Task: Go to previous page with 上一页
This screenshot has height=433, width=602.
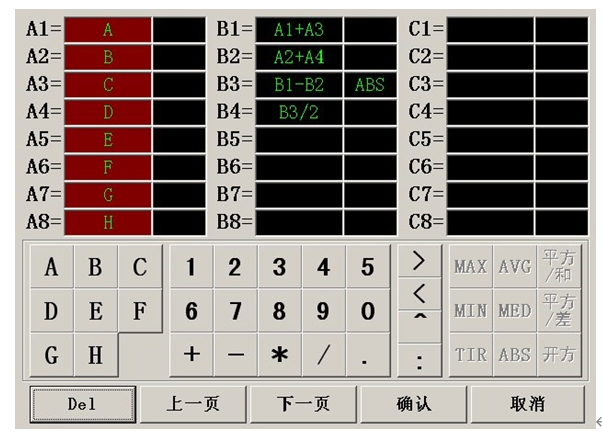Action: [x=193, y=404]
